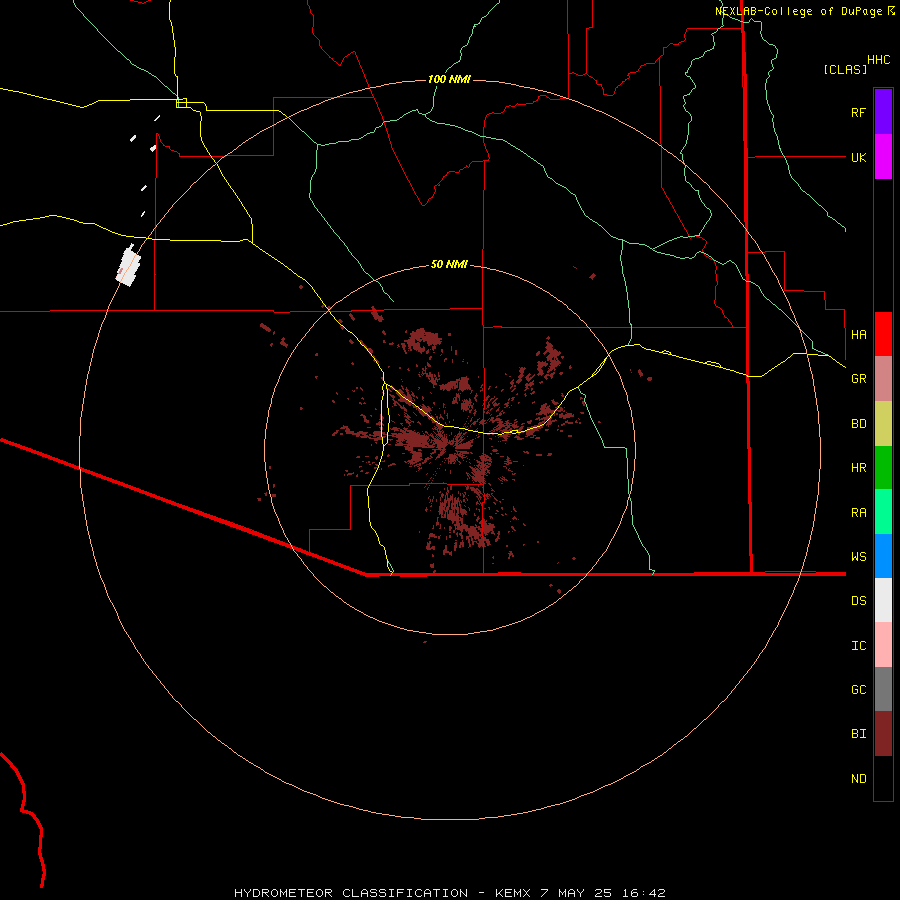Click the HHC product label
This screenshot has height=900, width=900.
pyautogui.click(x=879, y=60)
